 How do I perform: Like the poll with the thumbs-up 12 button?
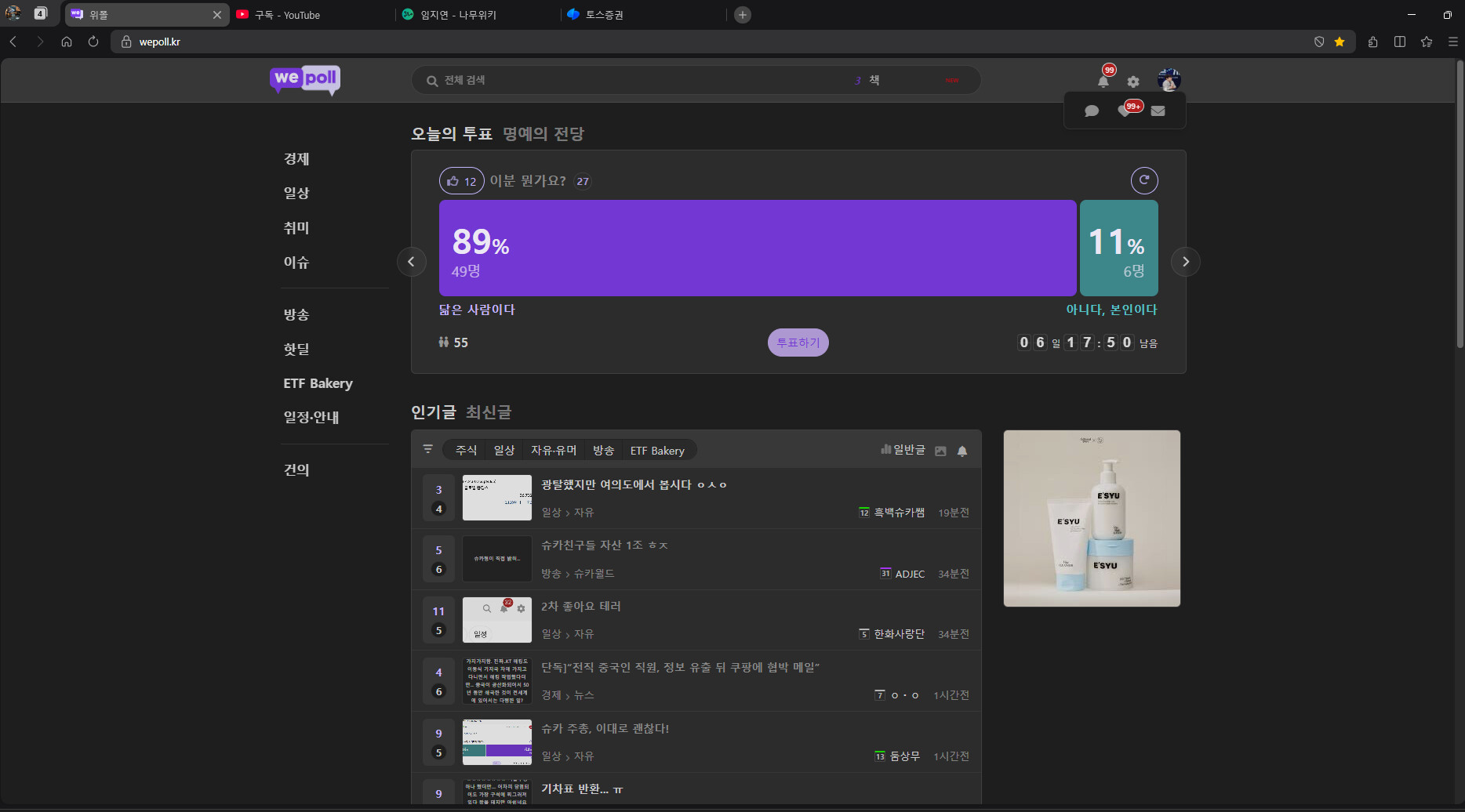[x=461, y=181]
